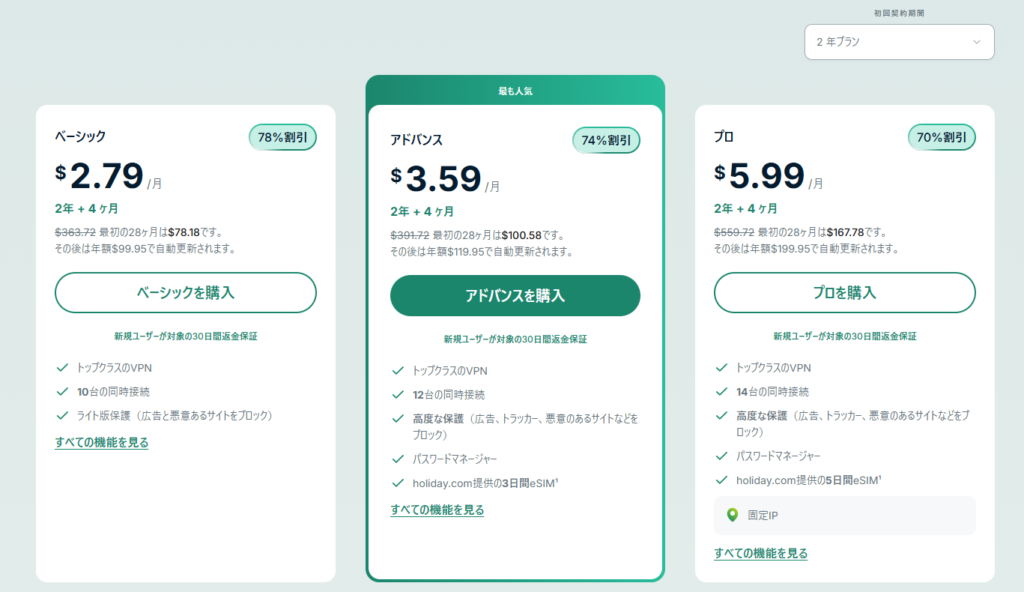Click the 最も人気 banner tab
The width and height of the screenshot is (1024, 592).
[514, 91]
